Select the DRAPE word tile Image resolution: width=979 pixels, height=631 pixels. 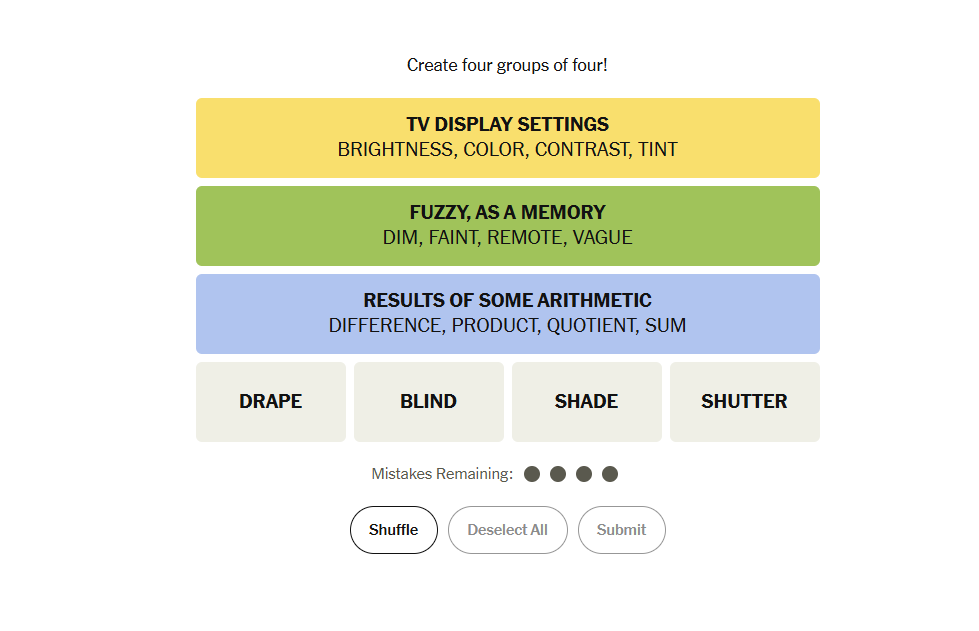click(270, 401)
